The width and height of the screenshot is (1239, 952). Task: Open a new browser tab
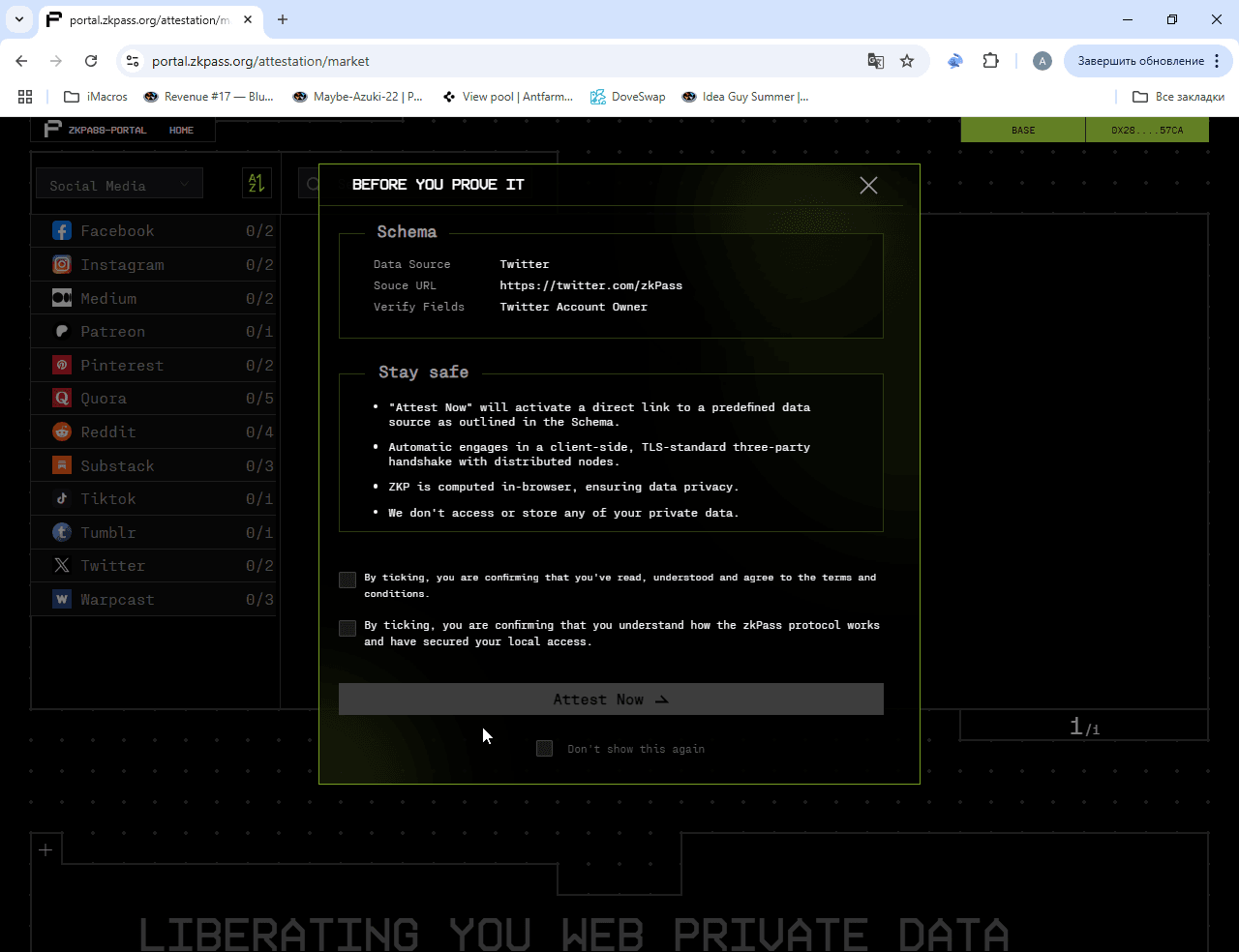point(283,19)
